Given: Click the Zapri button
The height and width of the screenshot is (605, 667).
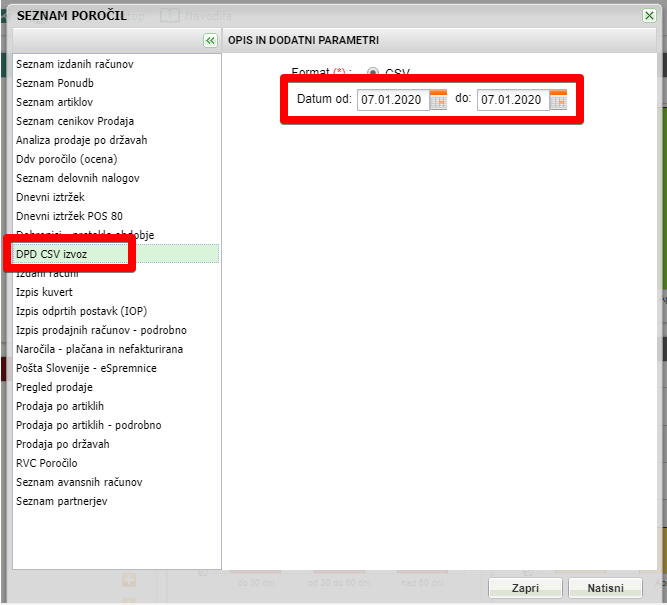Looking at the screenshot, I should click(525, 588).
